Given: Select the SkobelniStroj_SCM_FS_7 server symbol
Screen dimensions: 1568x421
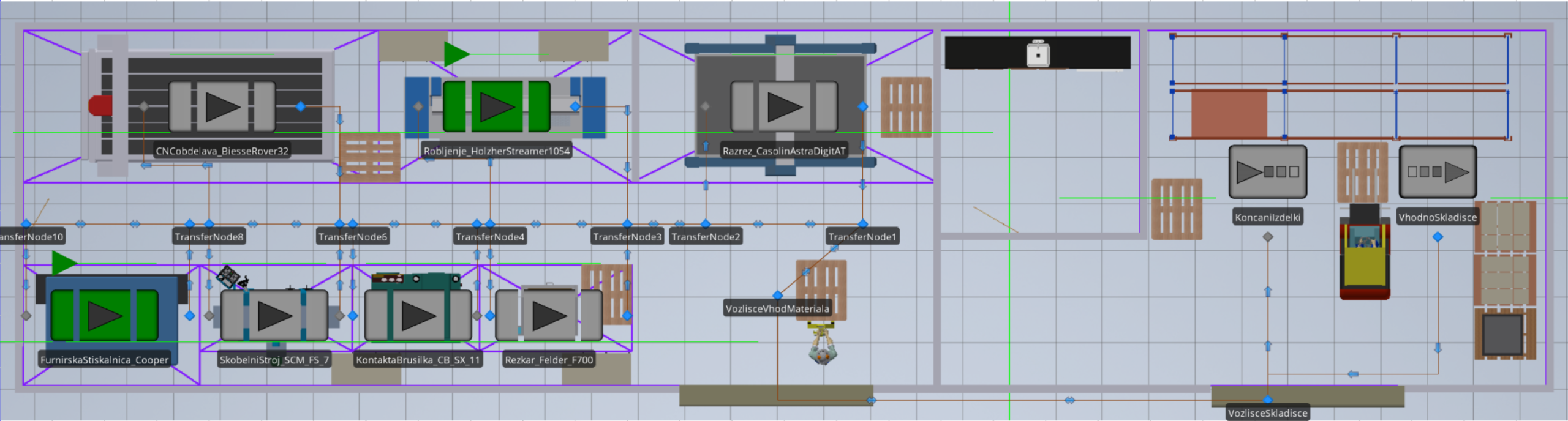Looking at the screenshot, I should pos(274,316).
